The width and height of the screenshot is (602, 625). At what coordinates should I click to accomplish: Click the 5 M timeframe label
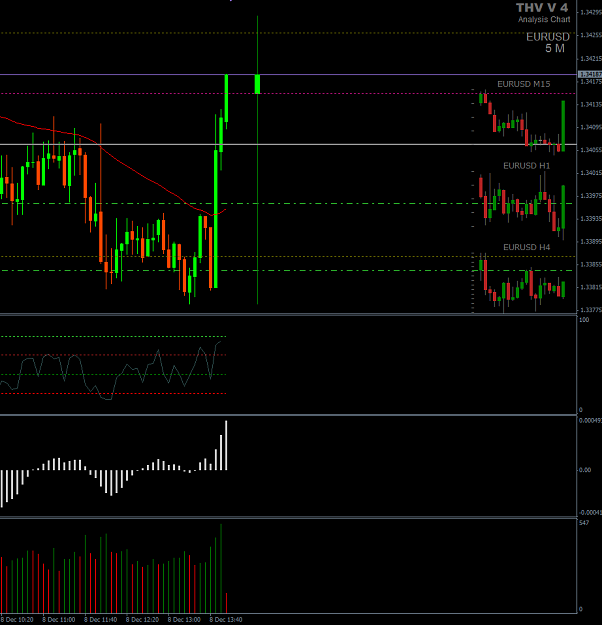tap(555, 49)
